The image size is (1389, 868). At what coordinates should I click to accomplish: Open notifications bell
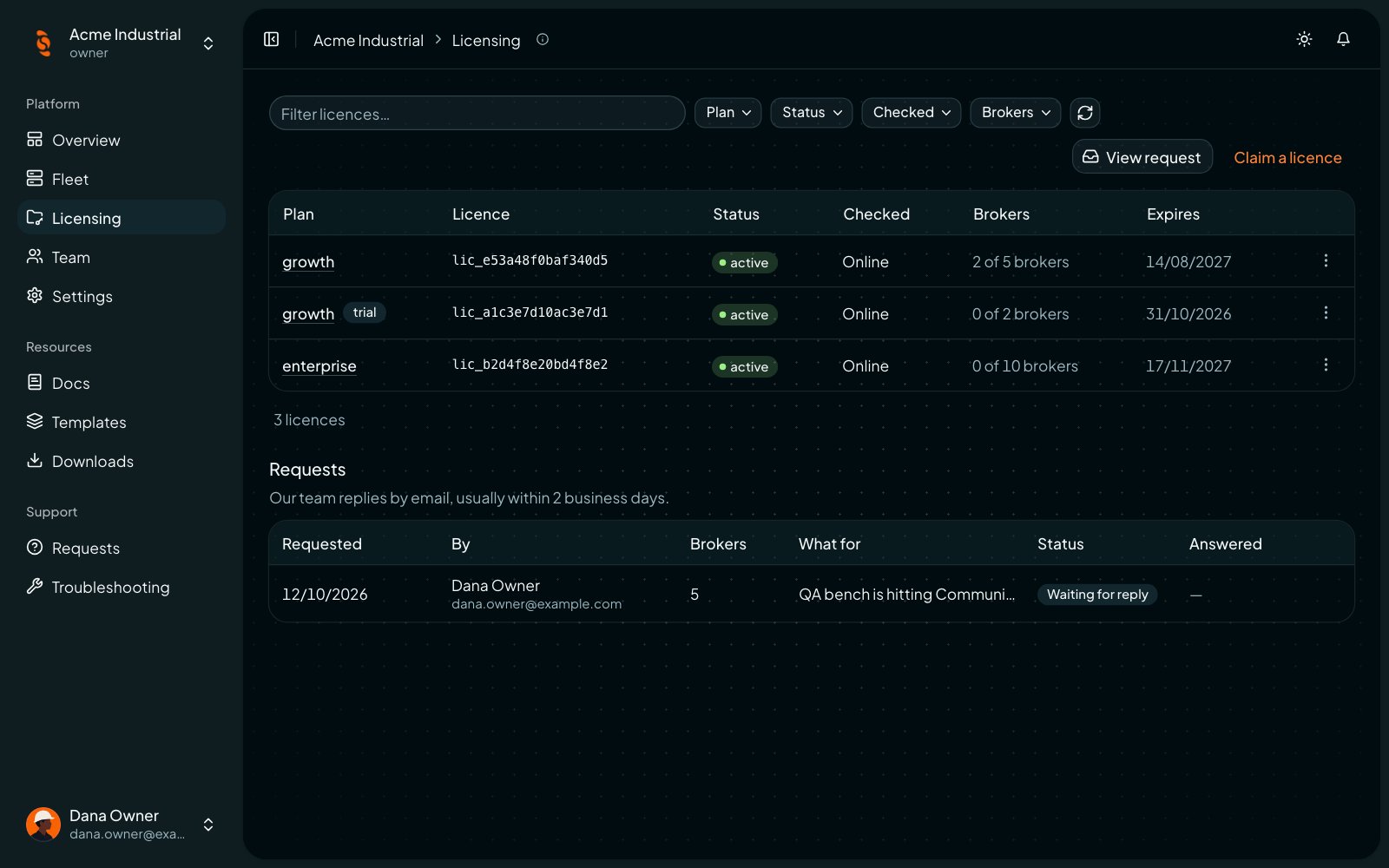coord(1343,39)
